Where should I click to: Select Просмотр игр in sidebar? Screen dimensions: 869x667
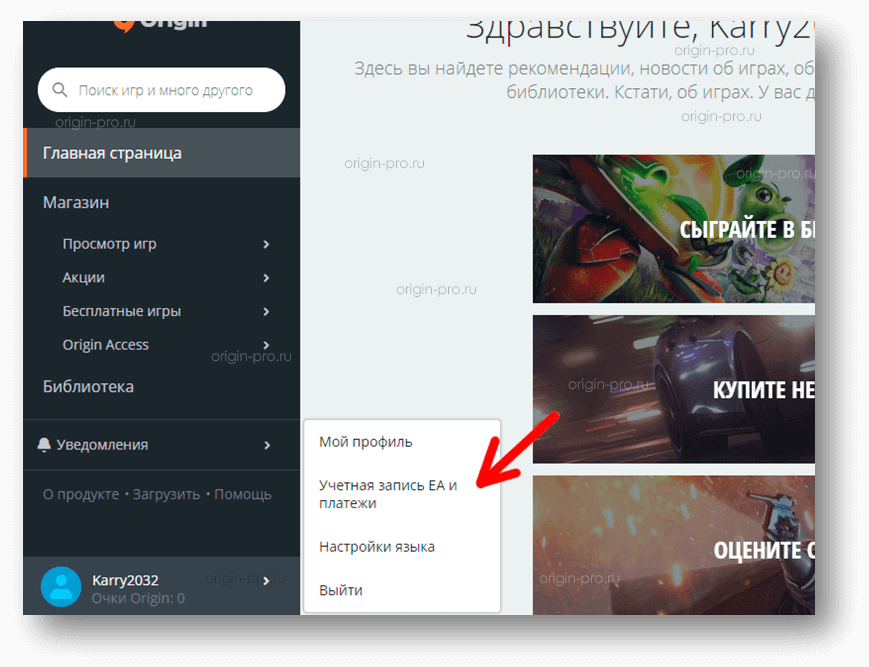point(109,244)
